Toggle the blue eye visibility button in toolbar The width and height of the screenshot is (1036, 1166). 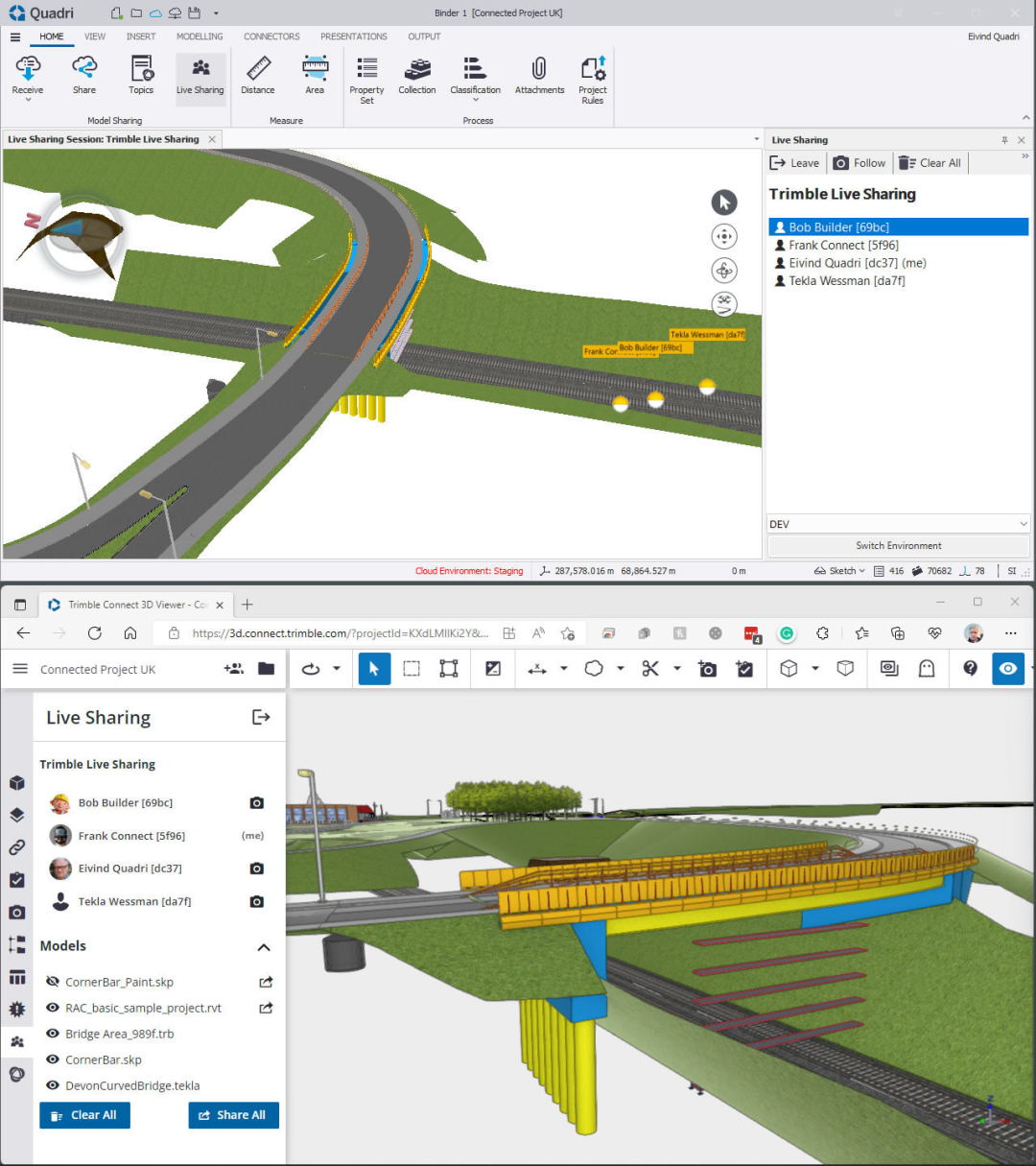[1008, 669]
